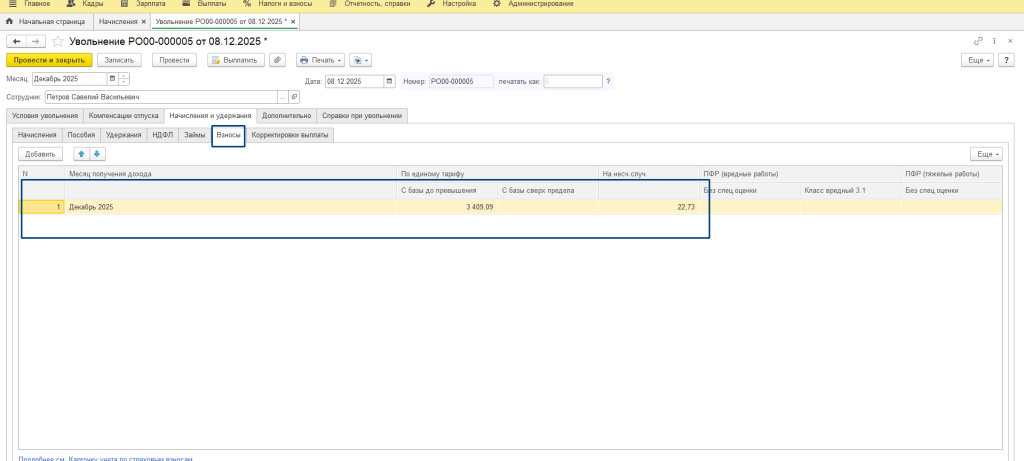Add document to favorites with star icon
This screenshot has width=1024, height=461.
point(58,41)
